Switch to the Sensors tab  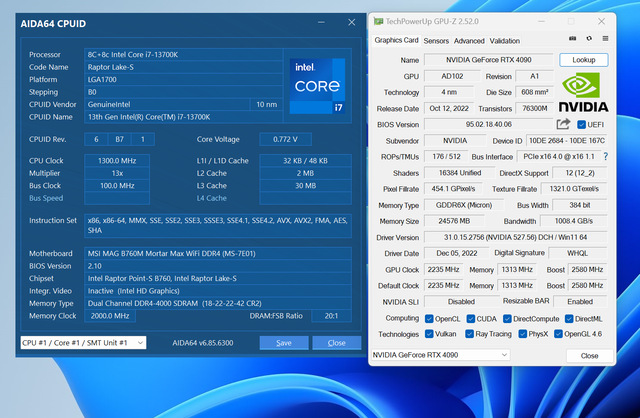click(436, 41)
